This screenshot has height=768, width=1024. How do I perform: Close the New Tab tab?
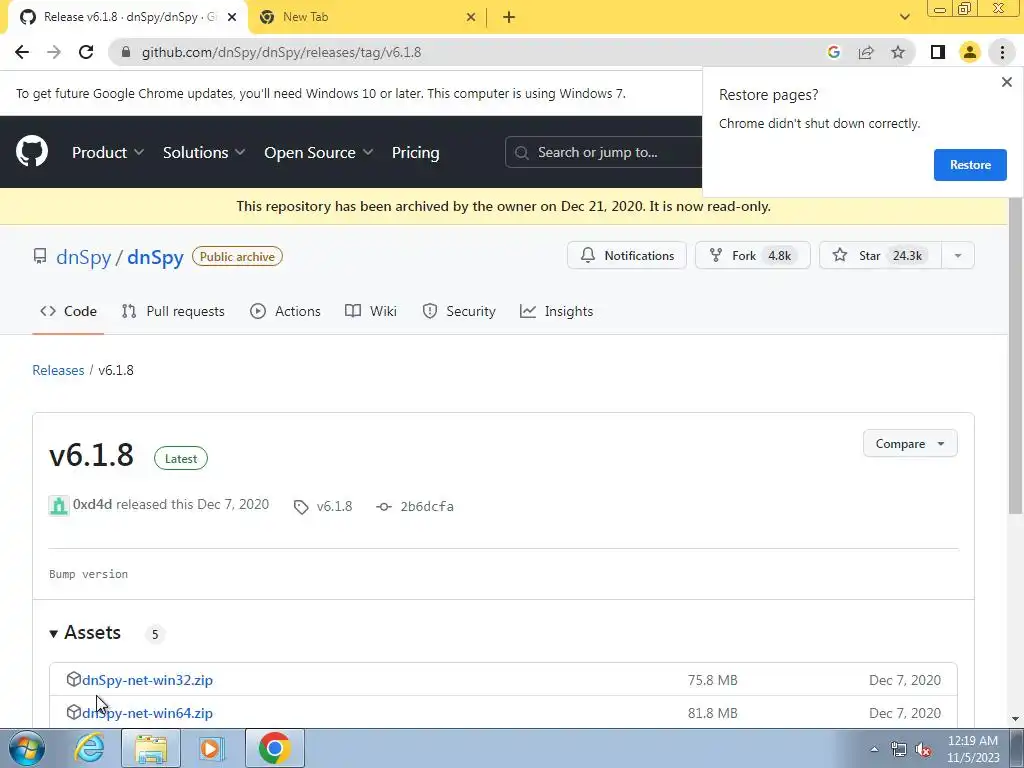[471, 17]
